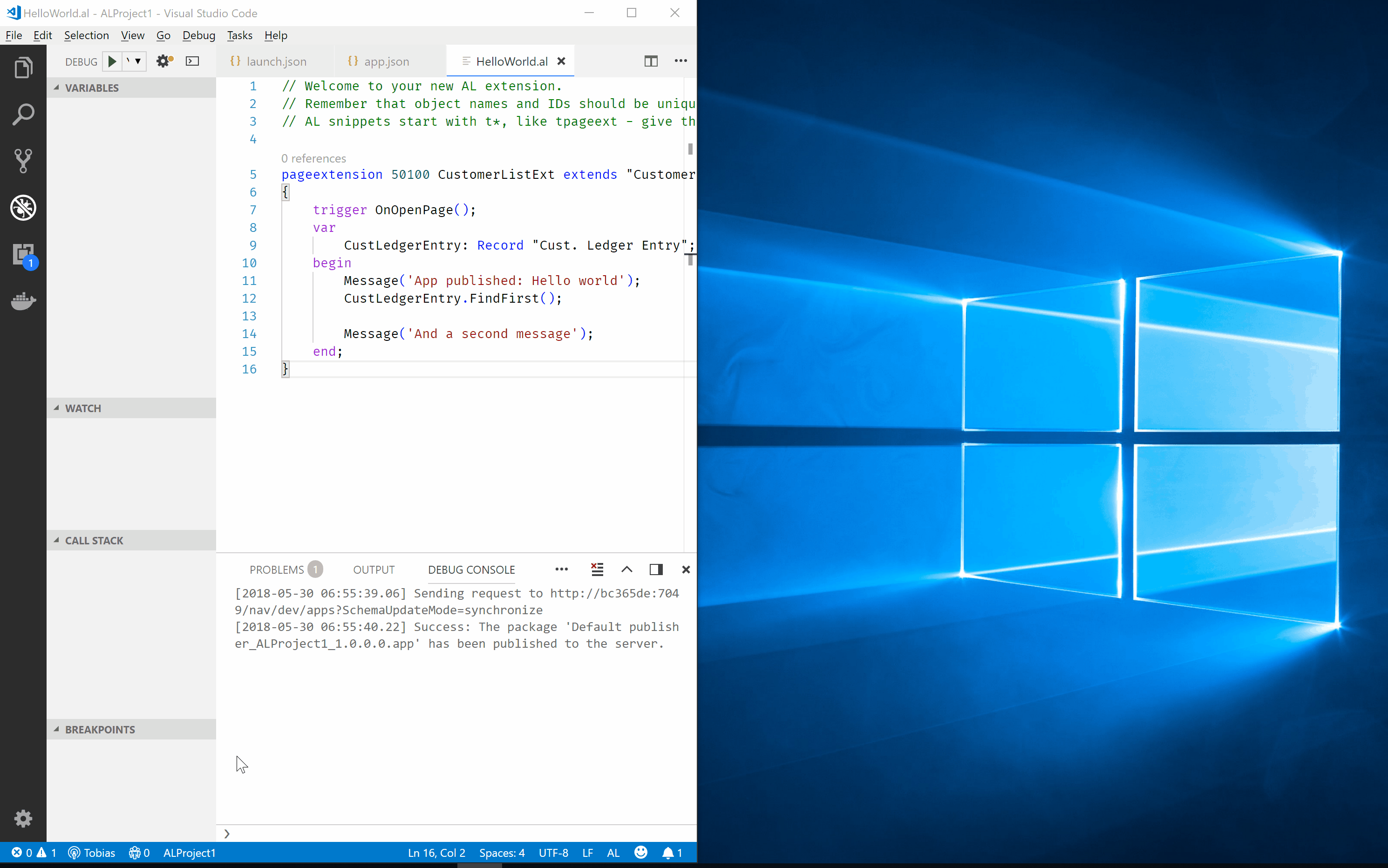
Task: Open the feedback smiley in status bar
Action: click(x=640, y=853)
